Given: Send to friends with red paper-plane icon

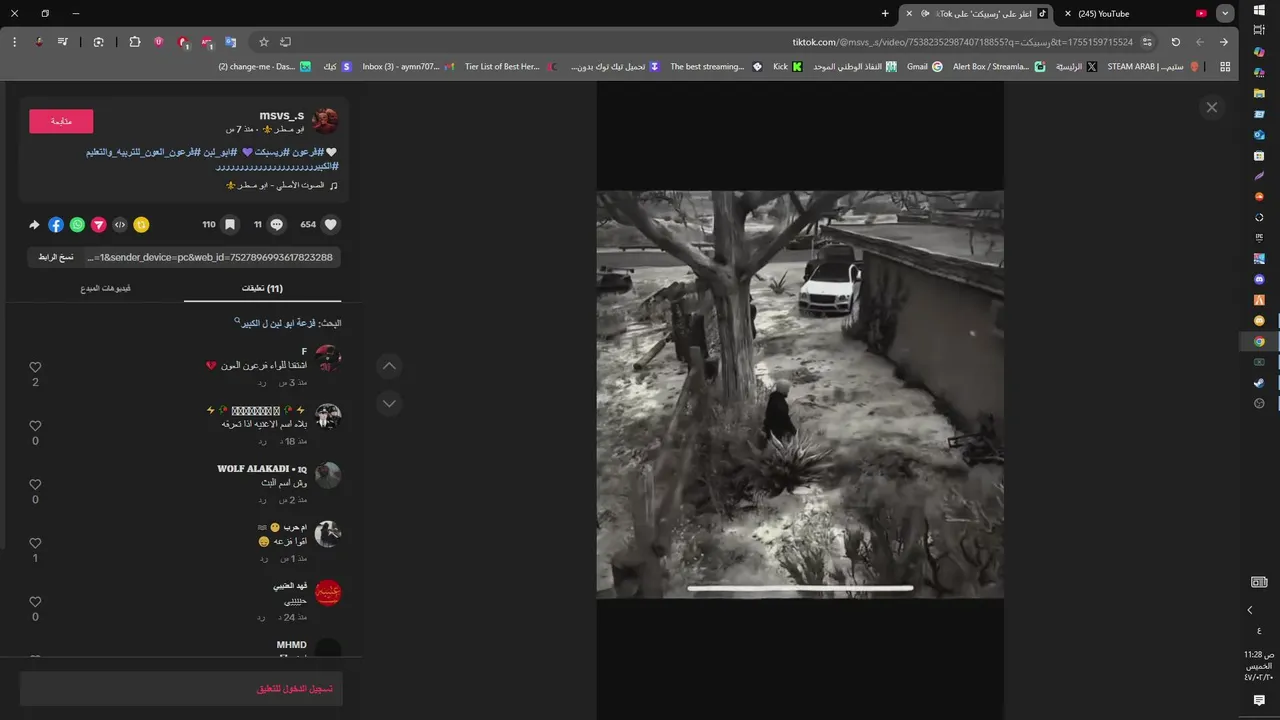Looking at the screenshot, I should [x=99, y=225].
